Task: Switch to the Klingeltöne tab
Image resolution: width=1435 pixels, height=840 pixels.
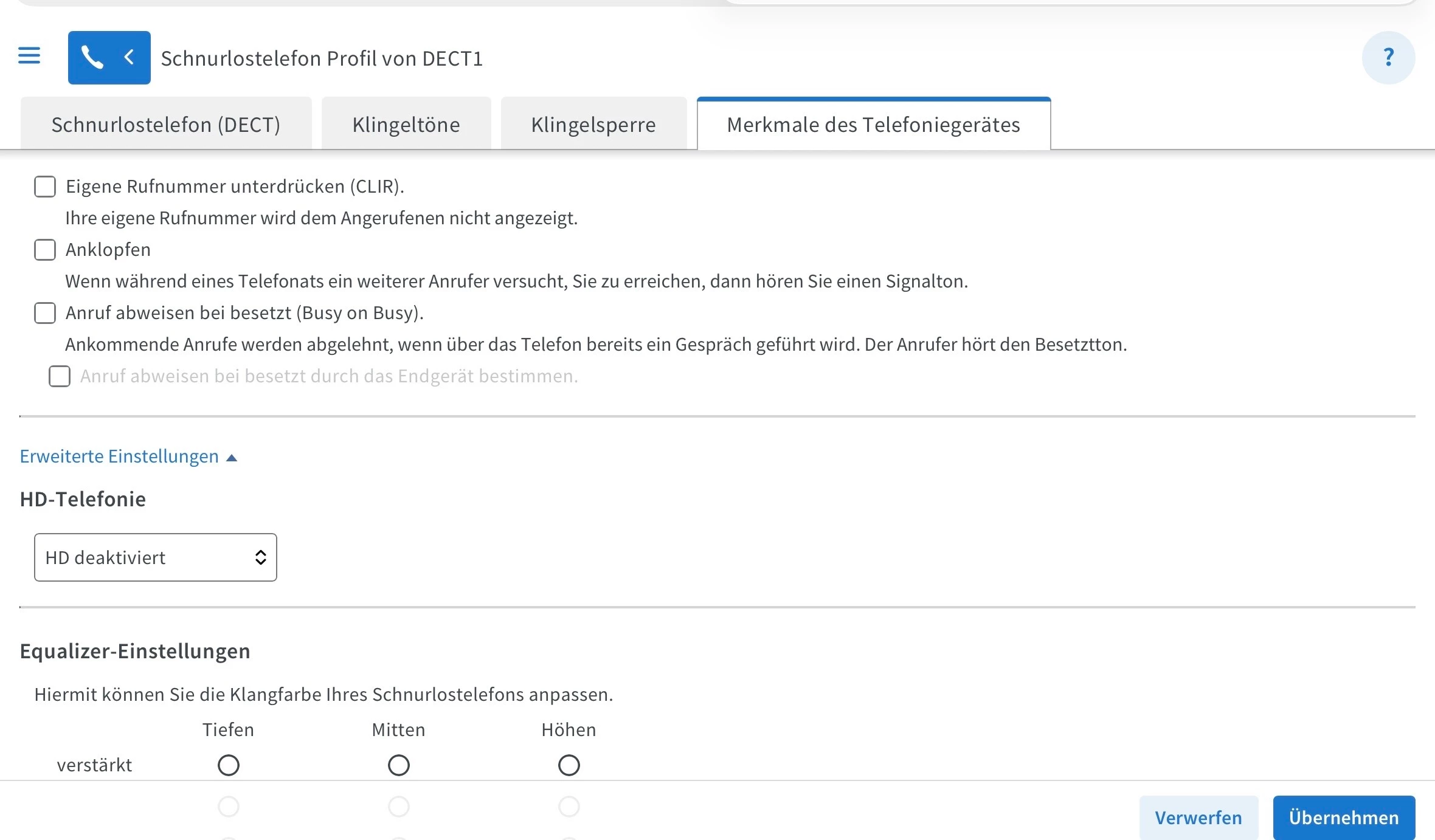Action: pyautogui.click(x=406, y=125)
